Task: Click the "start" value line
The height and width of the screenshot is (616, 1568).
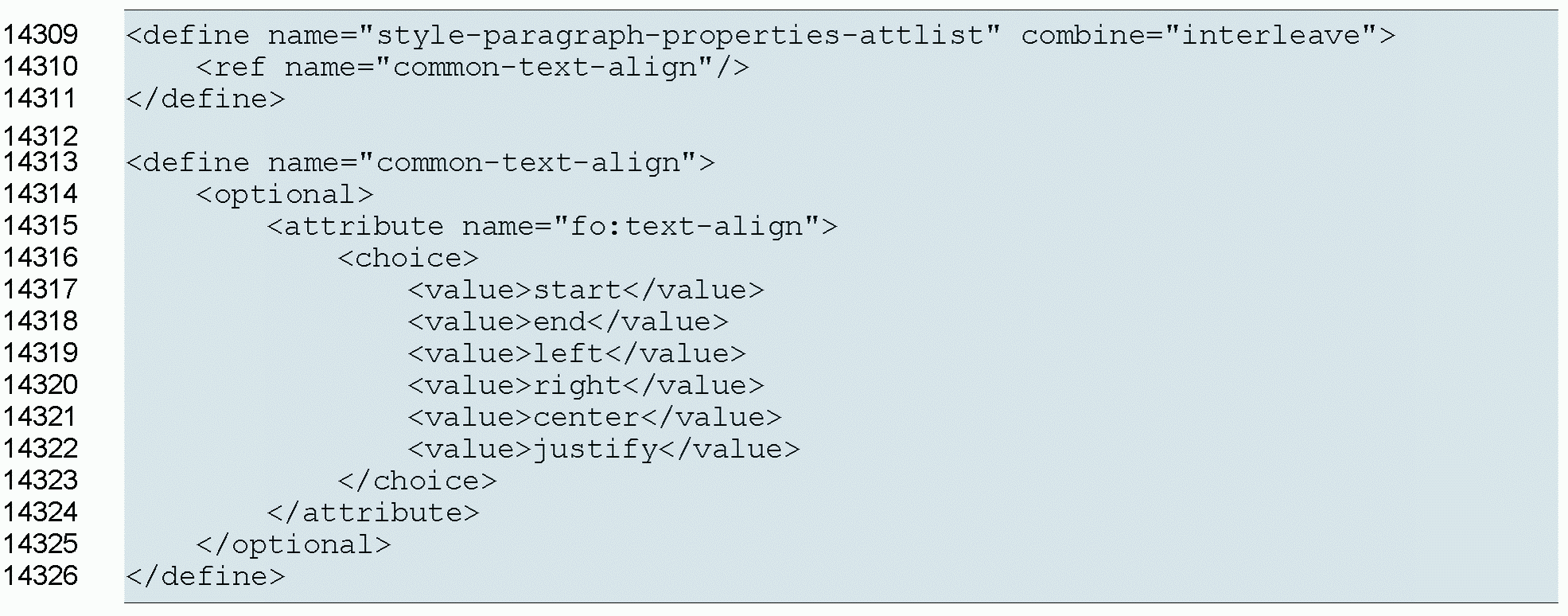Action: pyautogui.click(x=586, y=290)
